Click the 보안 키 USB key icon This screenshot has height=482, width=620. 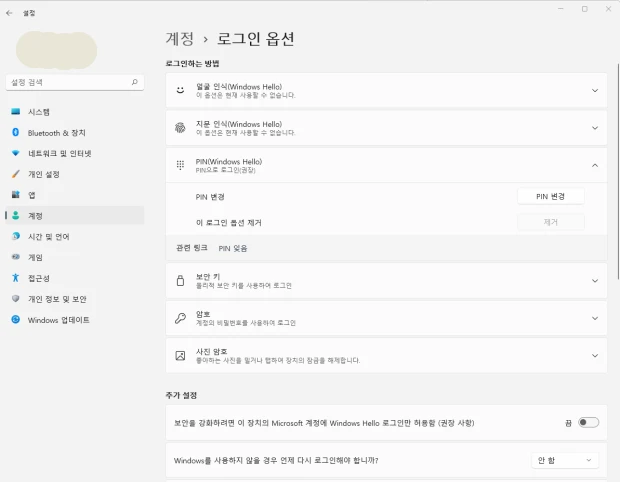tap(180, 280)
